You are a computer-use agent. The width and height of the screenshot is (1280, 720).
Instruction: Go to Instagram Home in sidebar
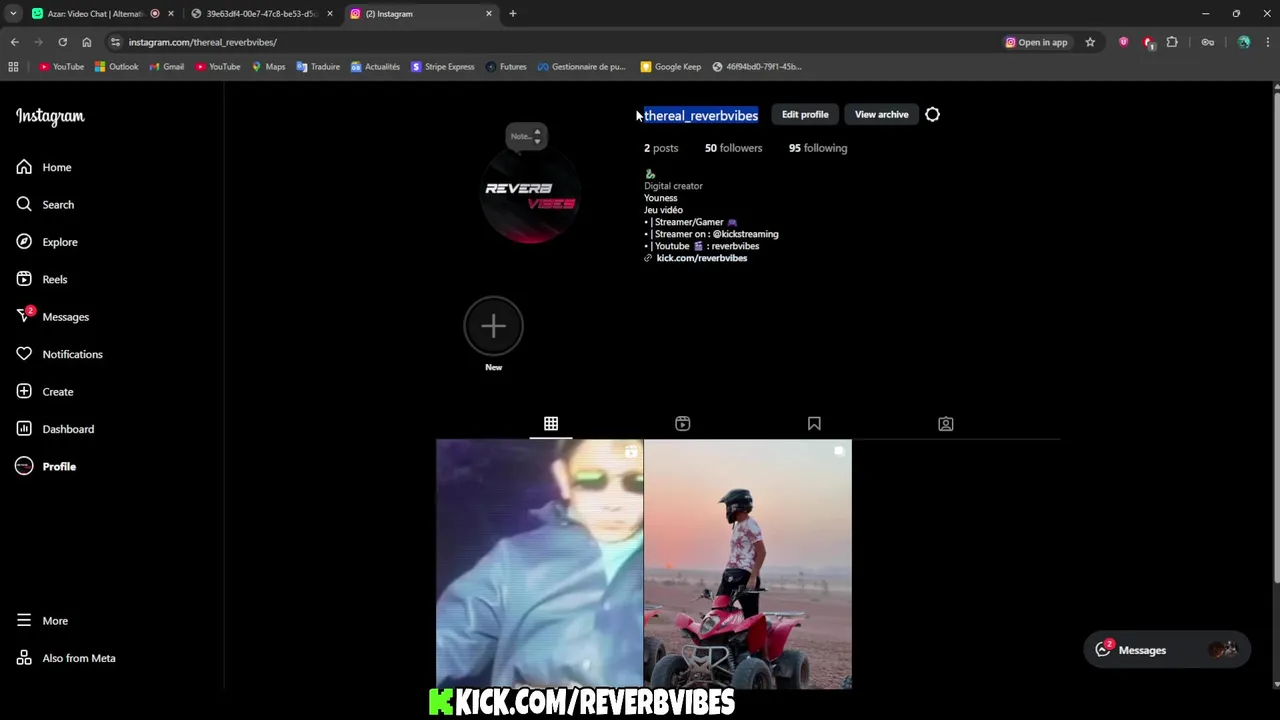coord(44,167)
